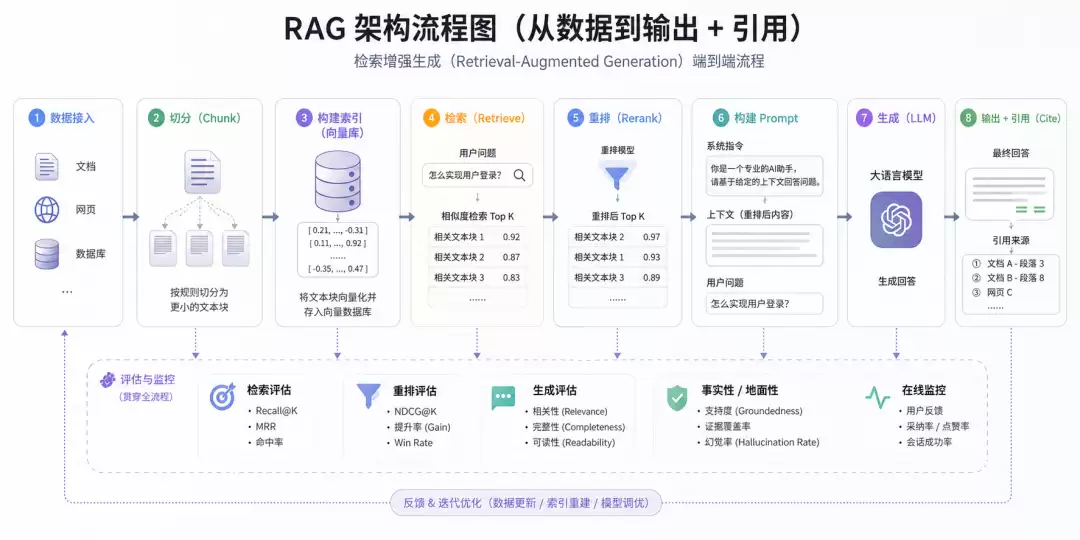Click step 1 circle for 数据接入
Image resolution: width=1080 pixels, height=540 pixels.
[36, 118]
